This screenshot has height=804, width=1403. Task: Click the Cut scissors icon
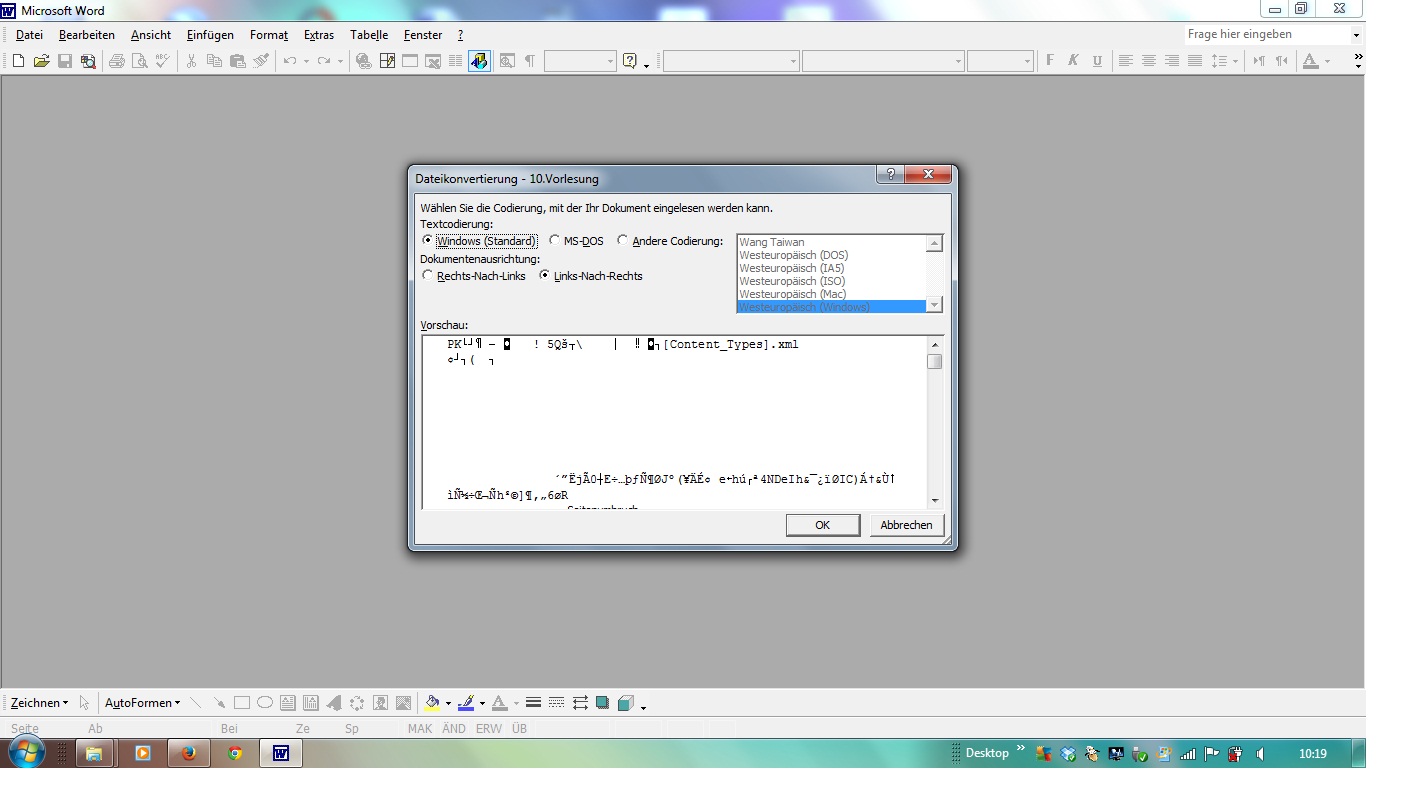(x=191, y=61)
